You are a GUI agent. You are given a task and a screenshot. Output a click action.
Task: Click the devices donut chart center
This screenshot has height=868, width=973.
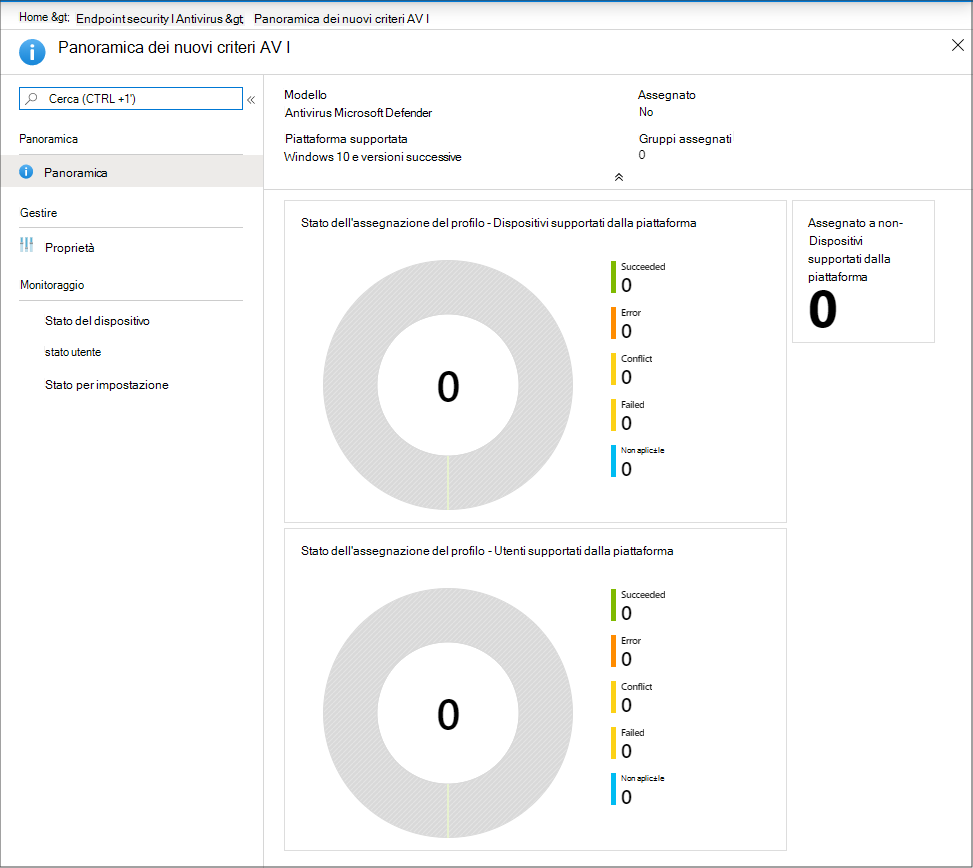coord(448,388)
